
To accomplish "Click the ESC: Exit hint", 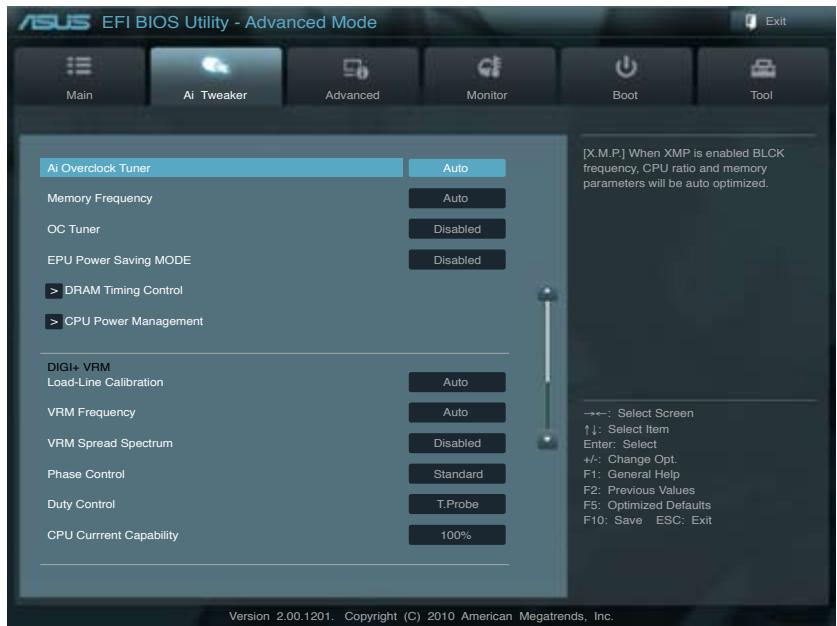I will coord(684,520).
